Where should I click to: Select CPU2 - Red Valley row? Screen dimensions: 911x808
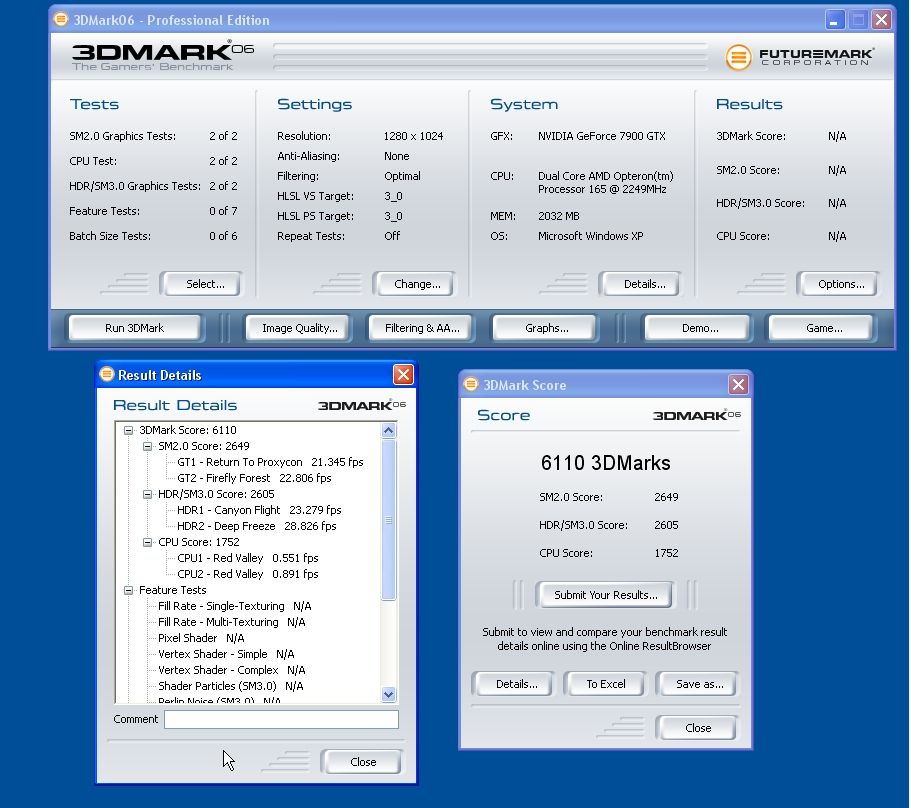click(x=248, y=574)
